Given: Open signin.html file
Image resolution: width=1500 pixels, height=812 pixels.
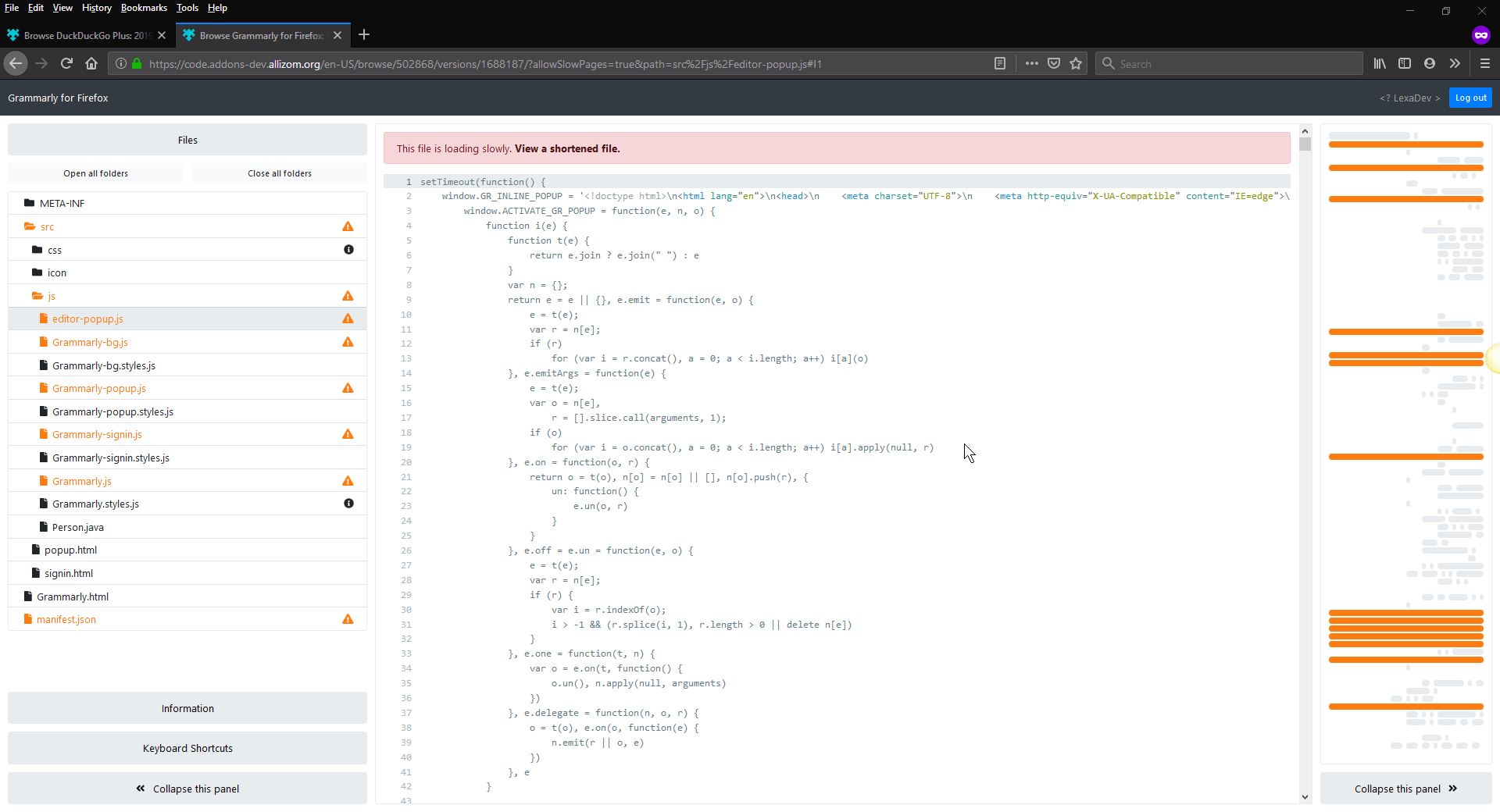Looking at the screenshot, I should click(x=187, y=573).
